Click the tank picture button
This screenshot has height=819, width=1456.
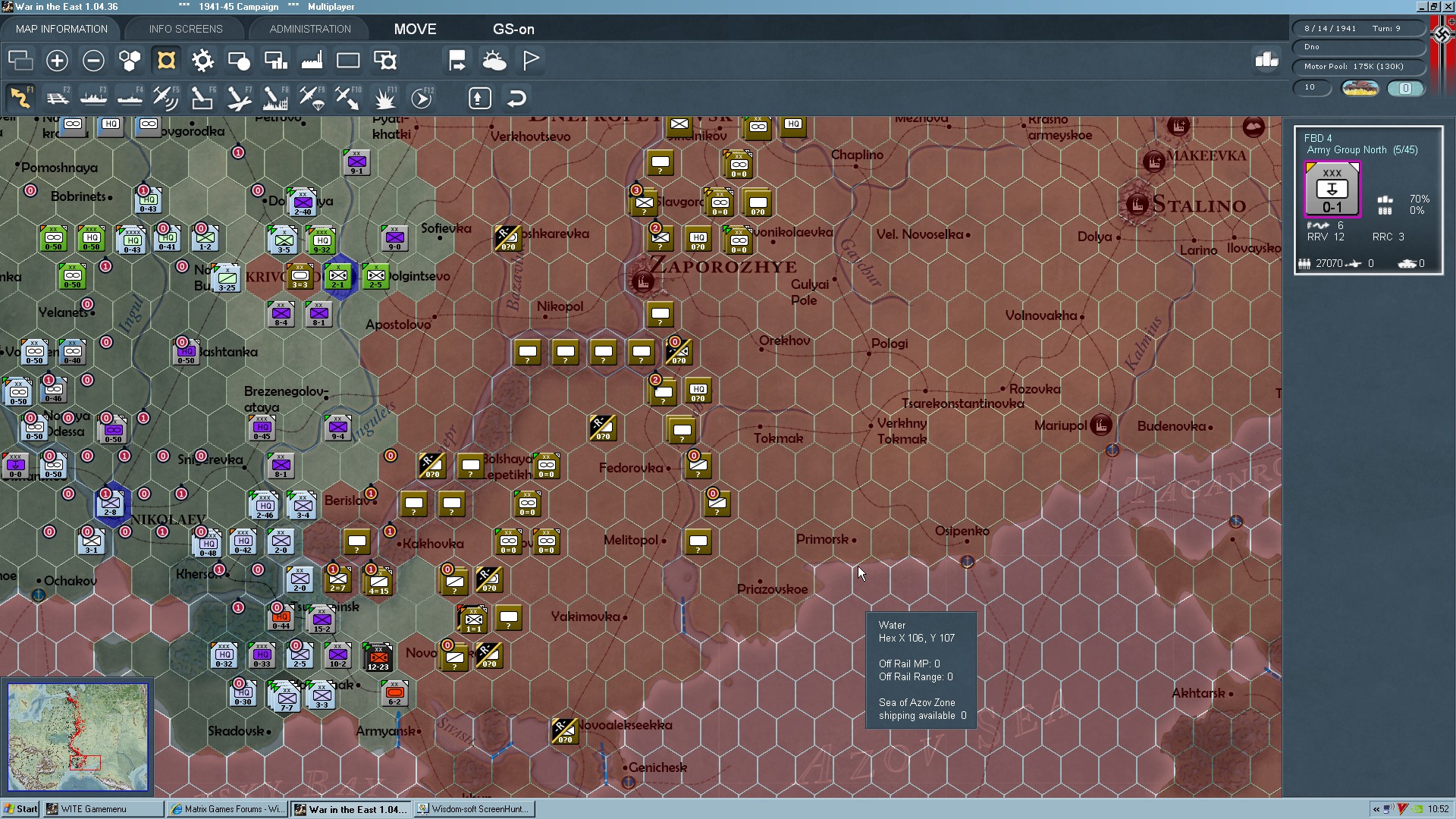[x=1360, y=88]
